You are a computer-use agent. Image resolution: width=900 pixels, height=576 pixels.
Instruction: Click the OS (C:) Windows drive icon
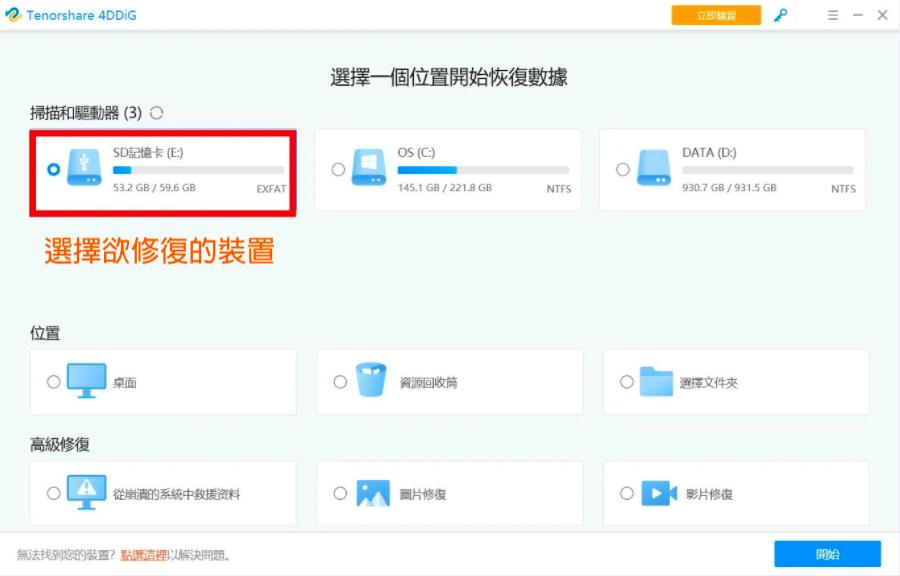(x=369, y=167)
